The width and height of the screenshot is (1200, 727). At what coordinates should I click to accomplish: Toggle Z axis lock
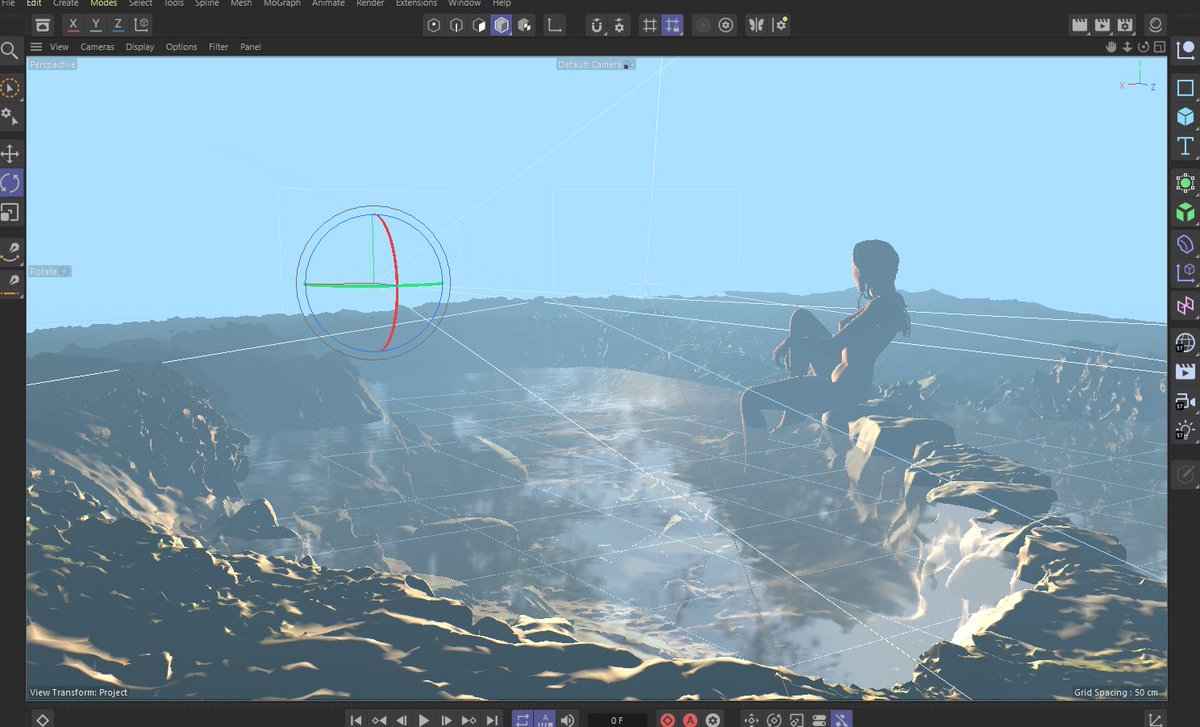pyautogui.click(x=118, y=25)
